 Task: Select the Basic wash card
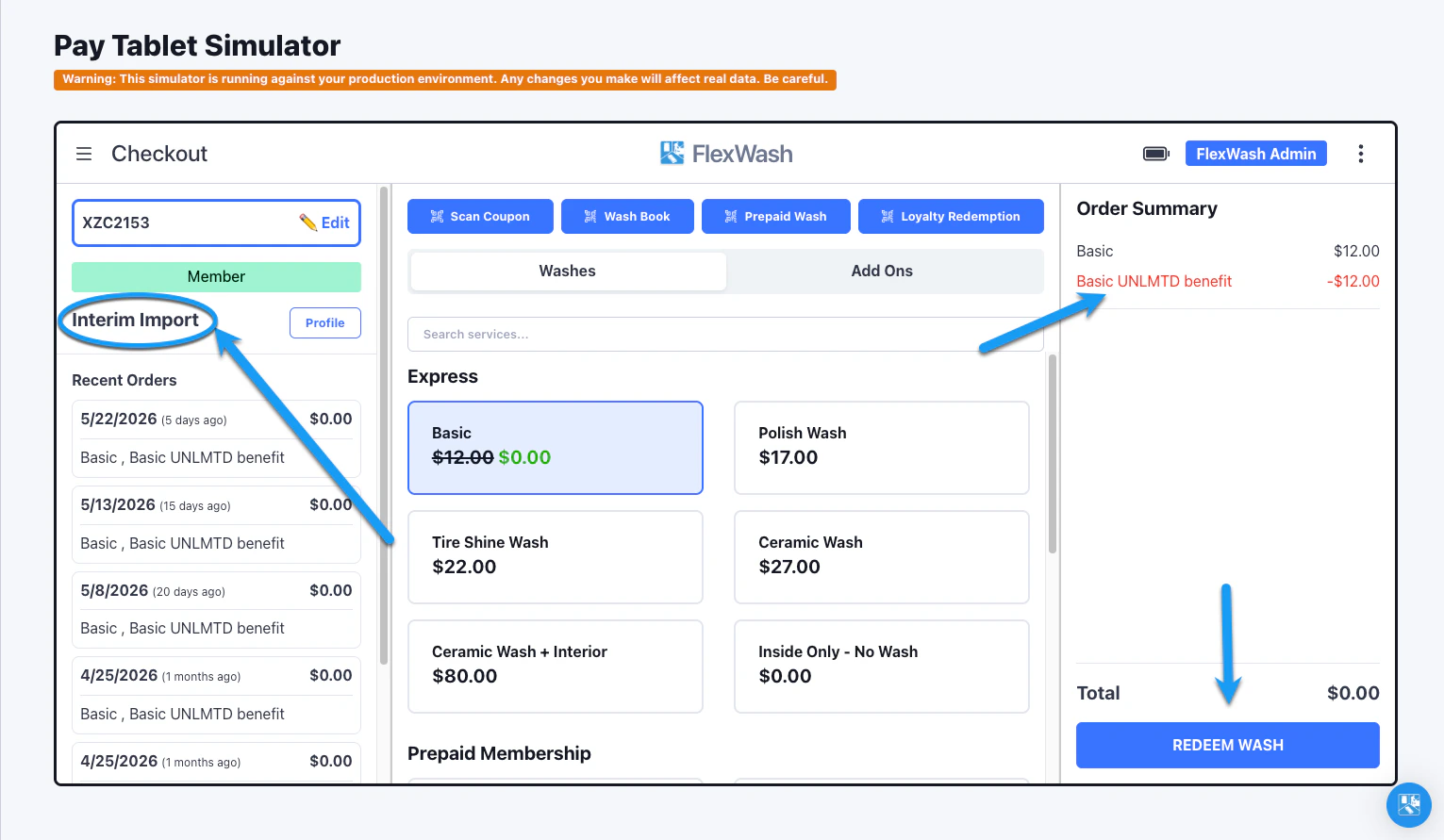[556, 448]
